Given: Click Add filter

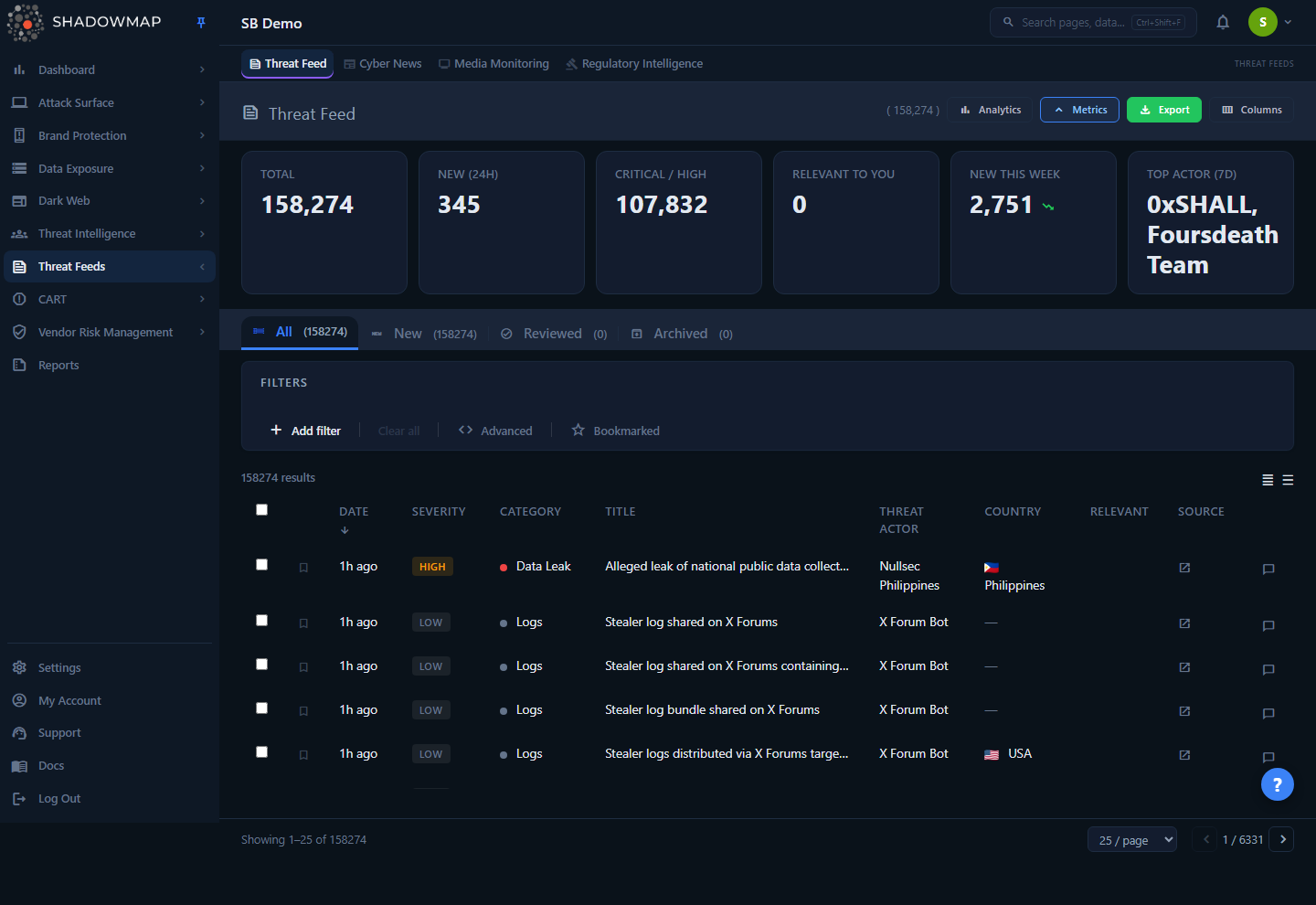Looking at the screenshot, I should pyautogui.click(x=305, y=431).
